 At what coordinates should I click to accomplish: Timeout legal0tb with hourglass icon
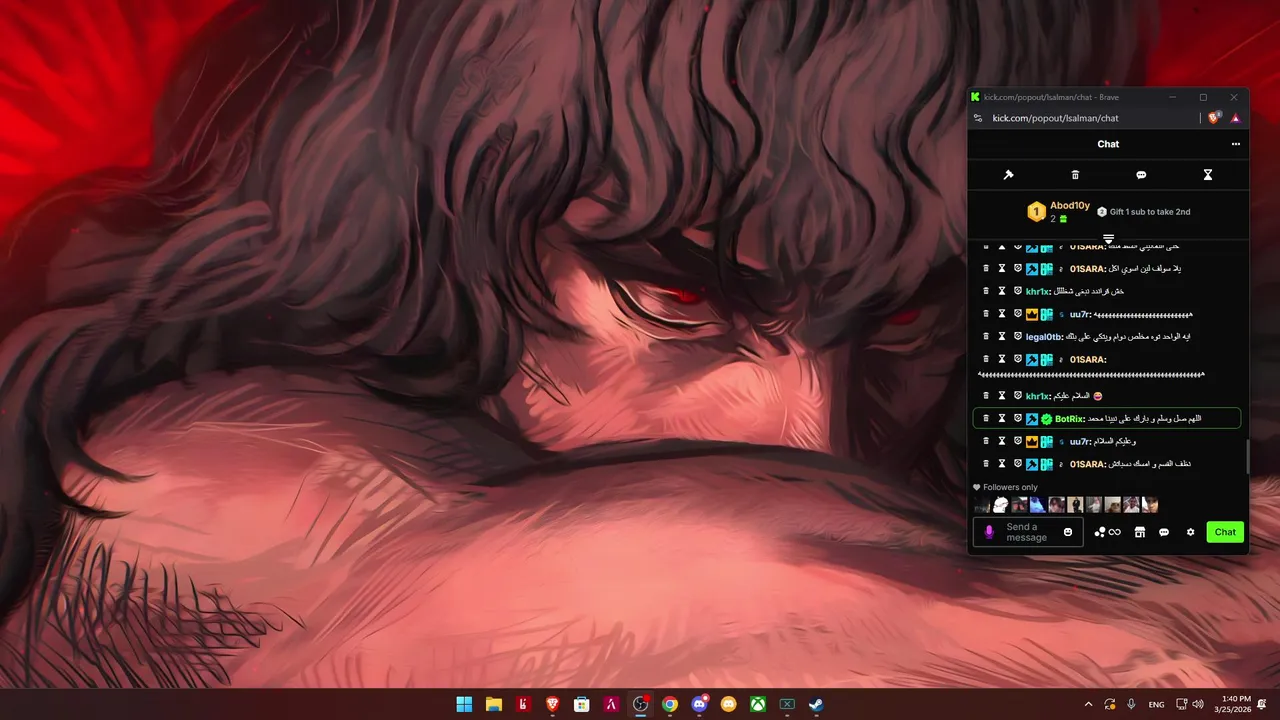[1001, 336]
